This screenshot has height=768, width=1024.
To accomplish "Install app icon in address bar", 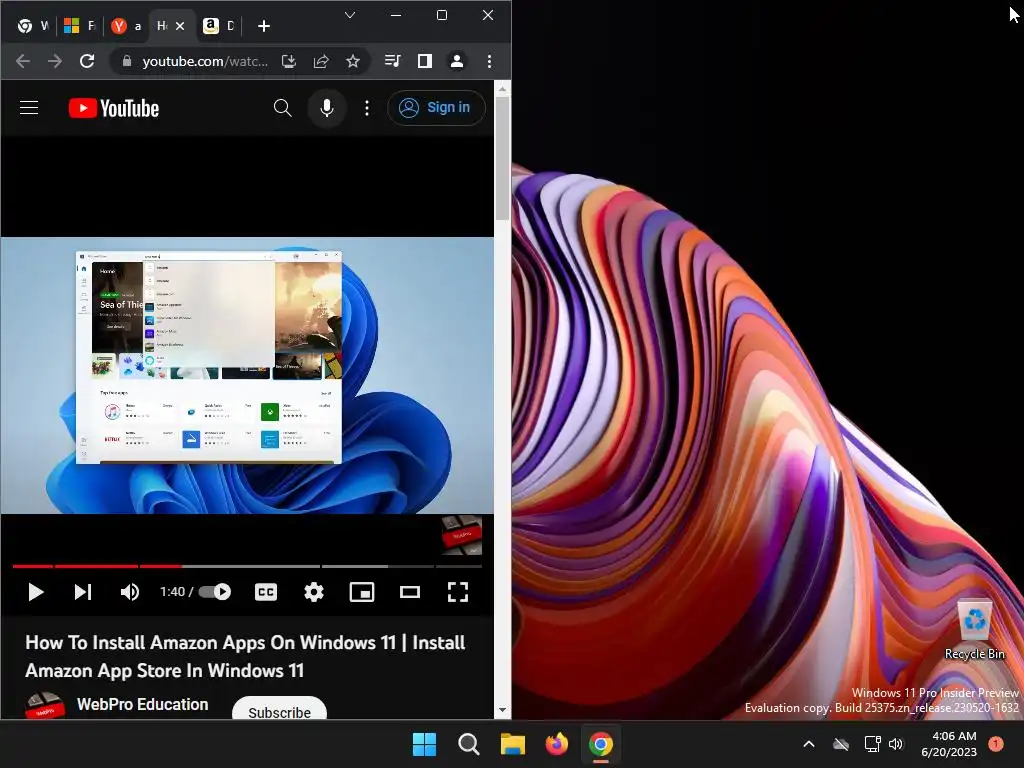I will [x=289, y=61].
